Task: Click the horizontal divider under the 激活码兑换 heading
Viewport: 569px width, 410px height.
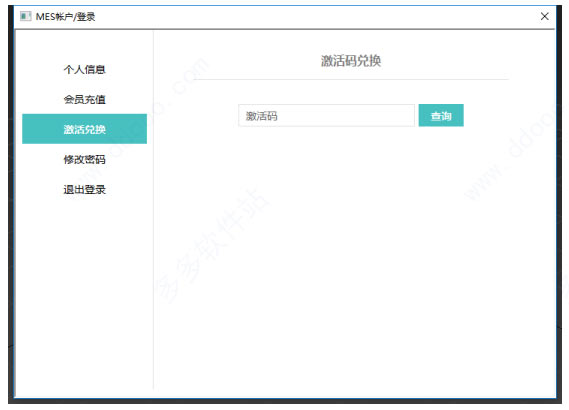Action: click(351, 79)
